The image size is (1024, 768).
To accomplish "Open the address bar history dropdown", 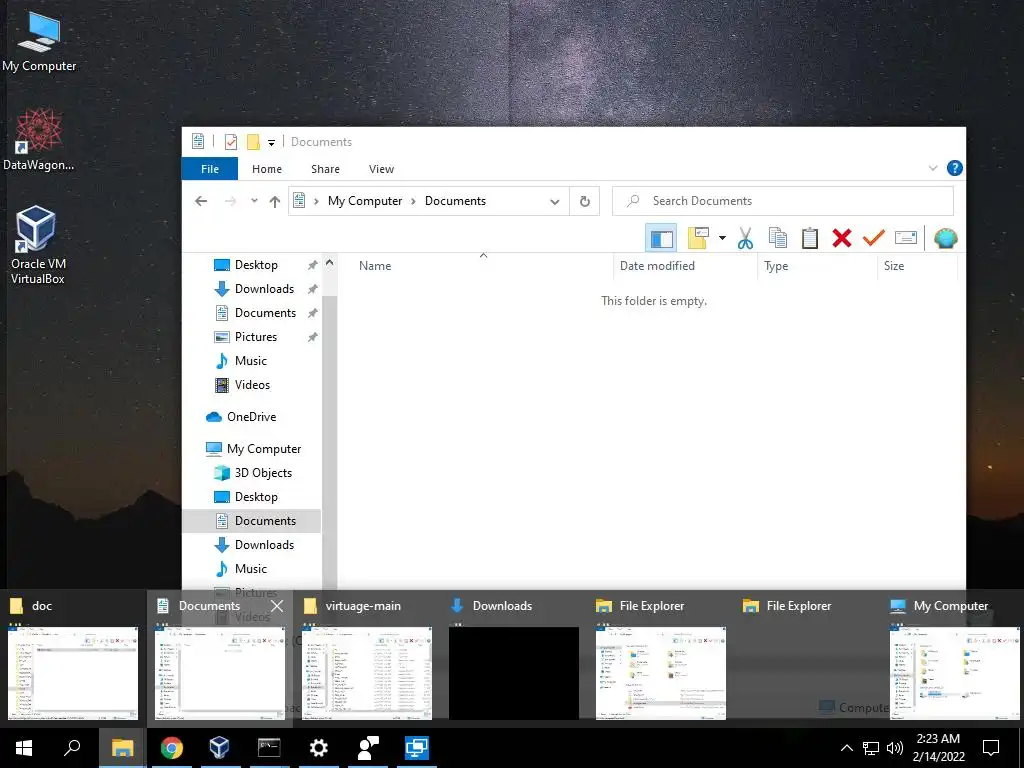I will click(554, 202).
